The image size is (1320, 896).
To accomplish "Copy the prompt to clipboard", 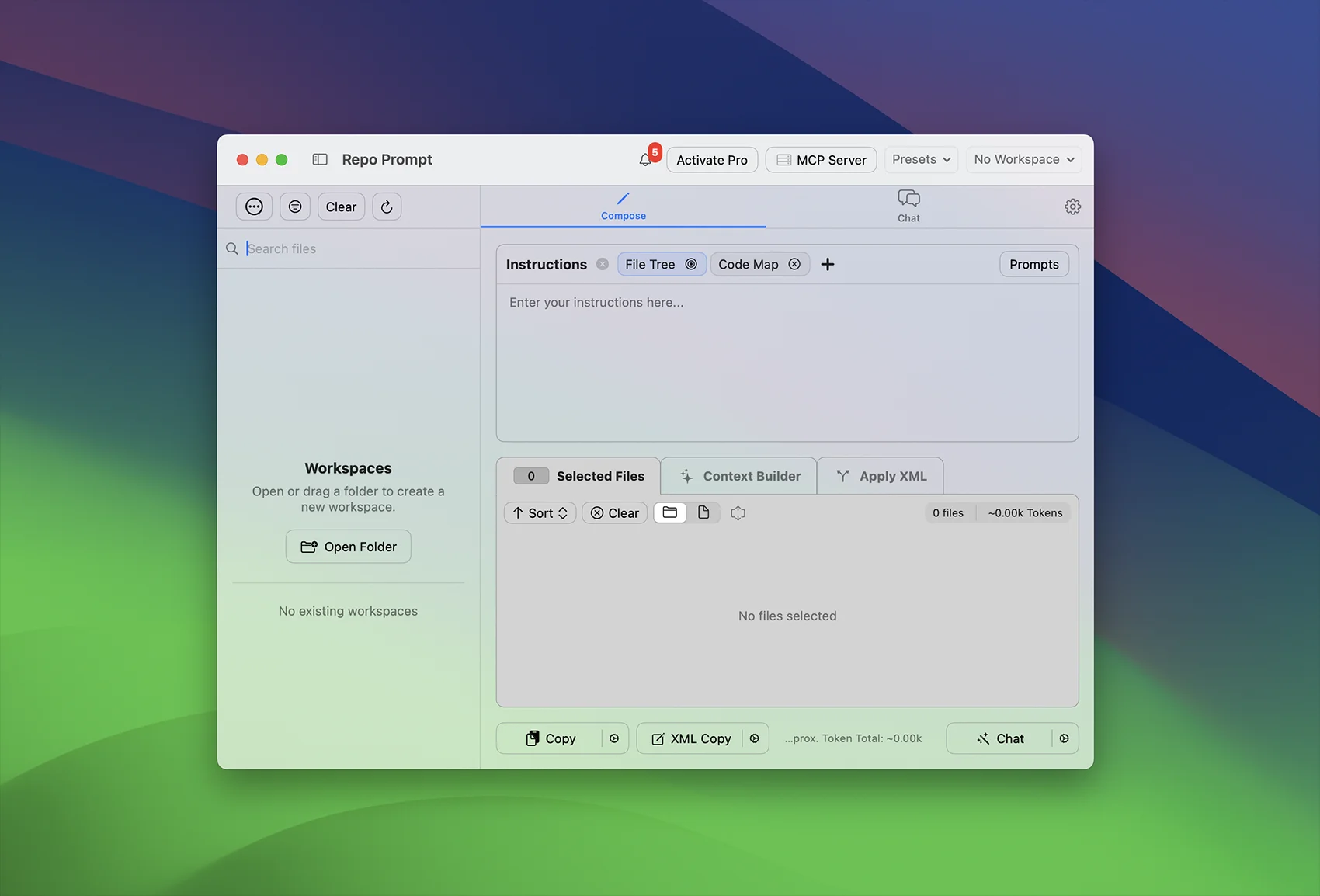I will pyautogui.click(x=550, y=738).
